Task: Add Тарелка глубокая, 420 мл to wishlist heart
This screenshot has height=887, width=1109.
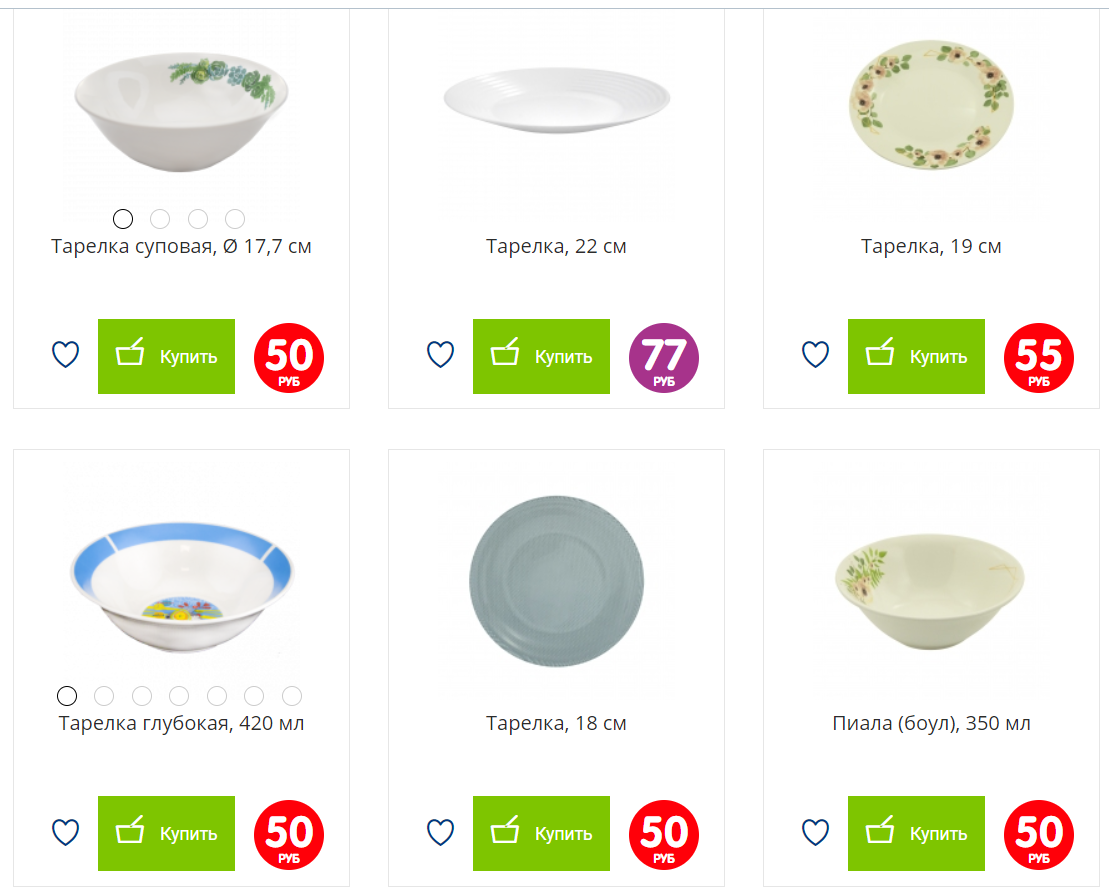Action: pyautogui.click(x=66, y=832)
